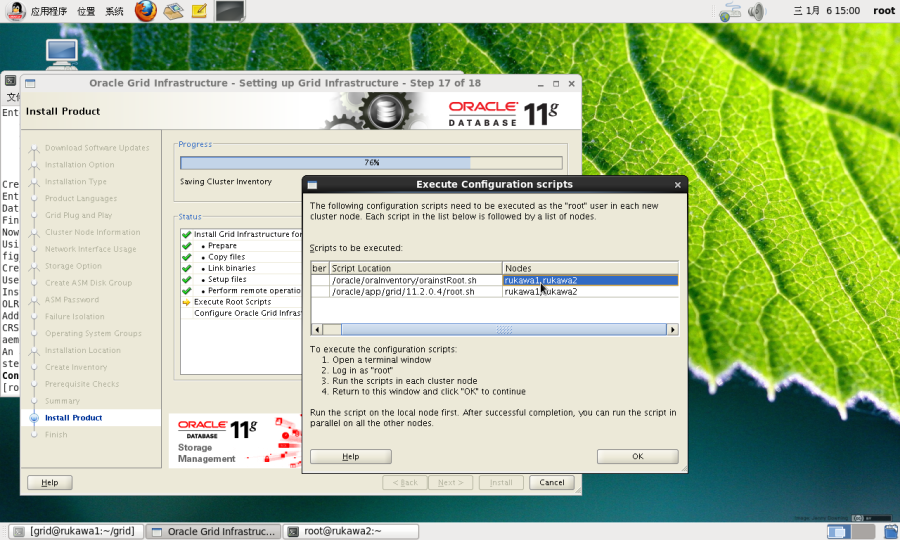Select highlighted rukawa1,rukawa2 nodes cell

pyautogui.click(x=591, y=280)
